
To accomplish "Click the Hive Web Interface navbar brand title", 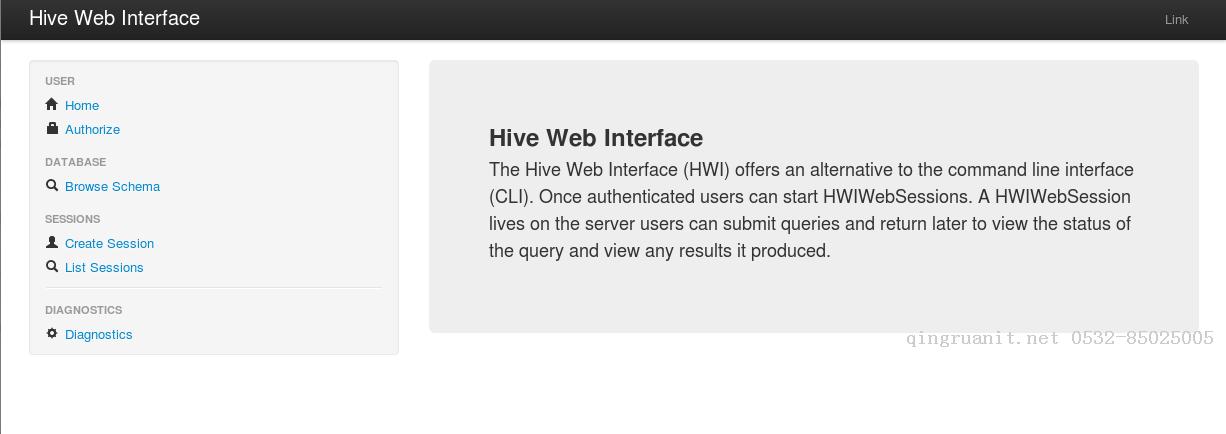I will click(x=114, y=18).
